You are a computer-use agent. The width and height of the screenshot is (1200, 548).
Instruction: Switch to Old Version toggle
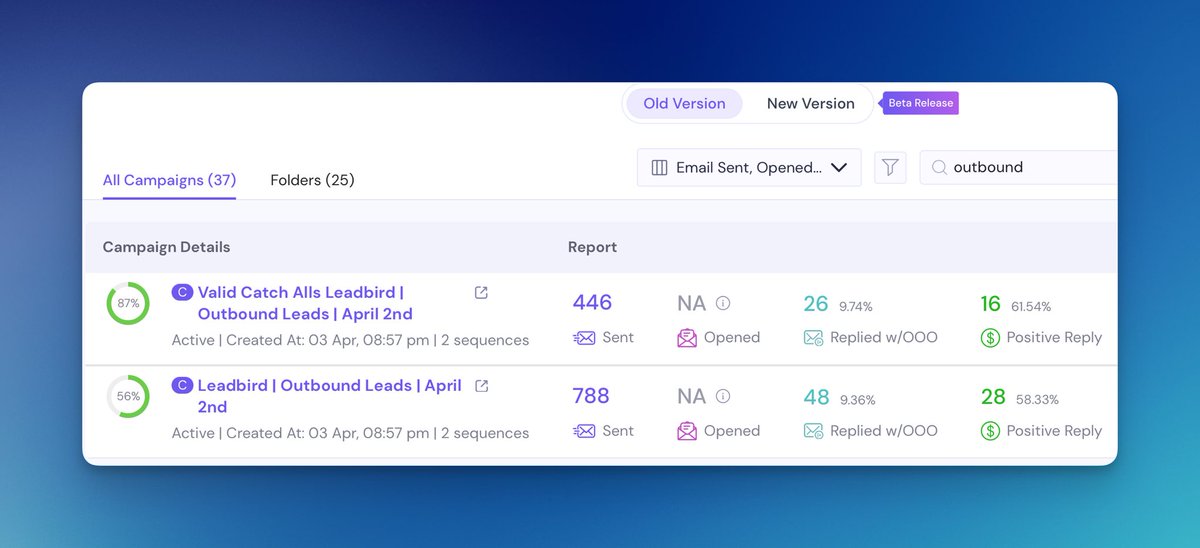684,103
